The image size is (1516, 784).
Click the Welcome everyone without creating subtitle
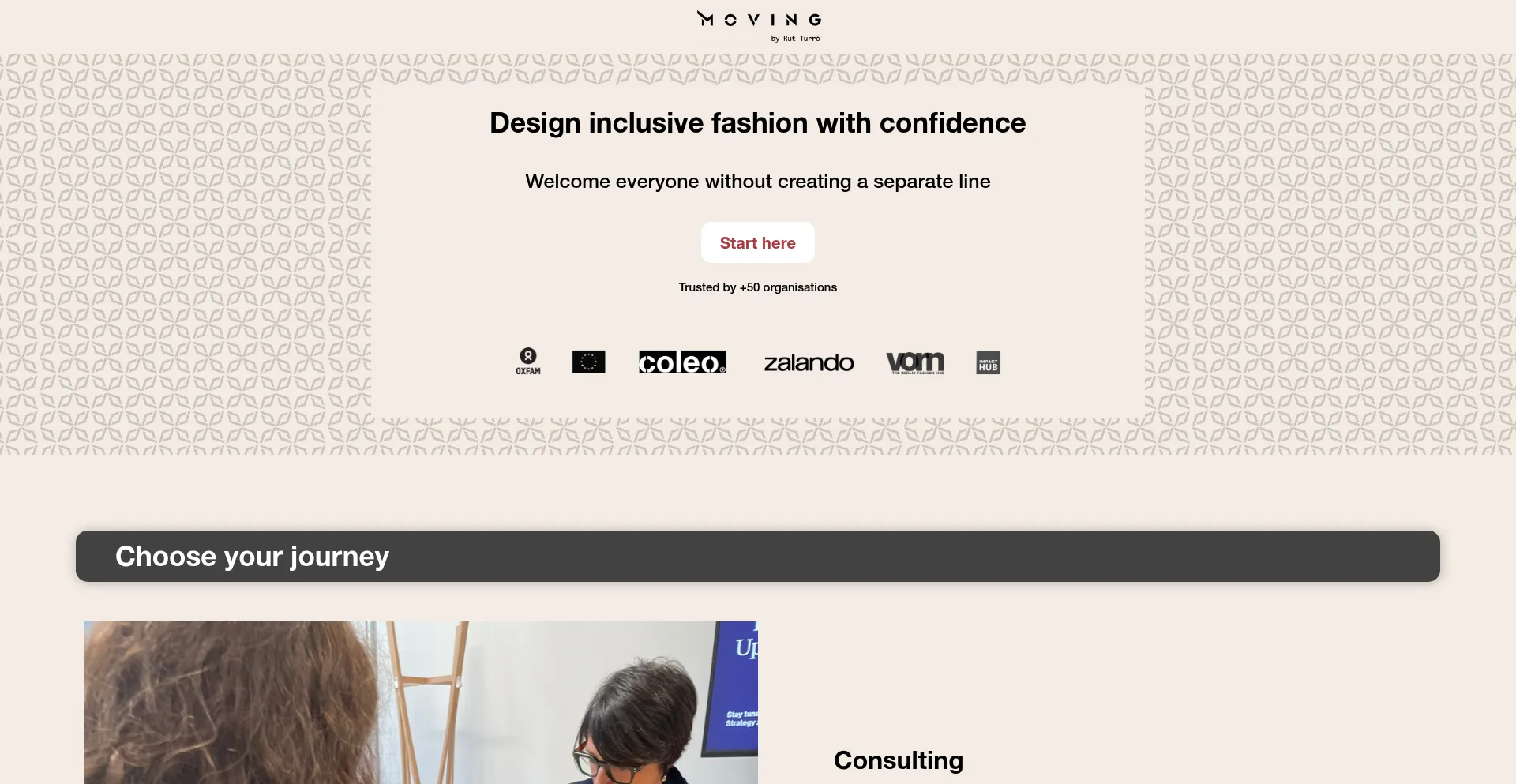758,182
